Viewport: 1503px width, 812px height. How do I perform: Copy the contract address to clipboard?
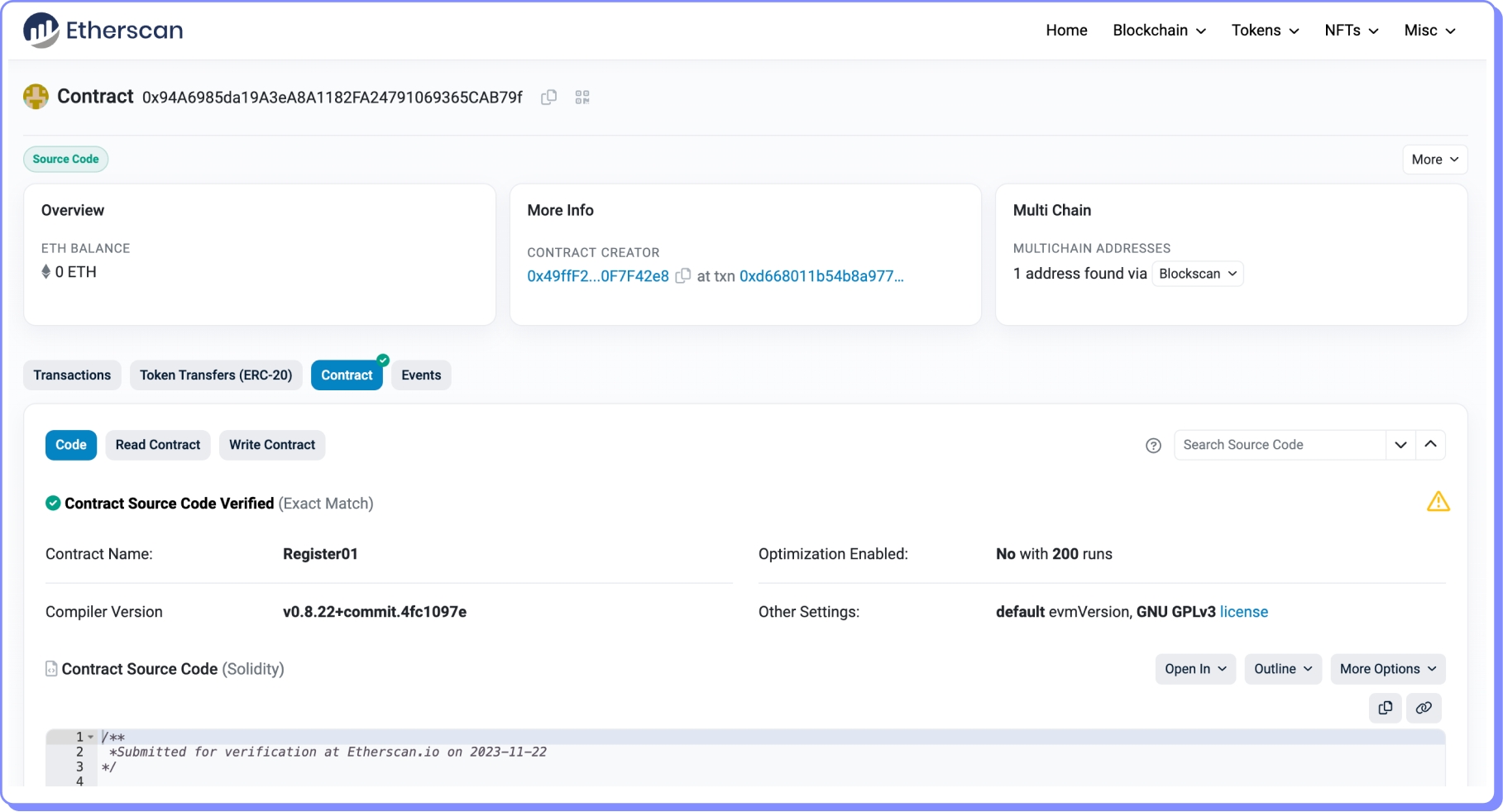point(548,98)
